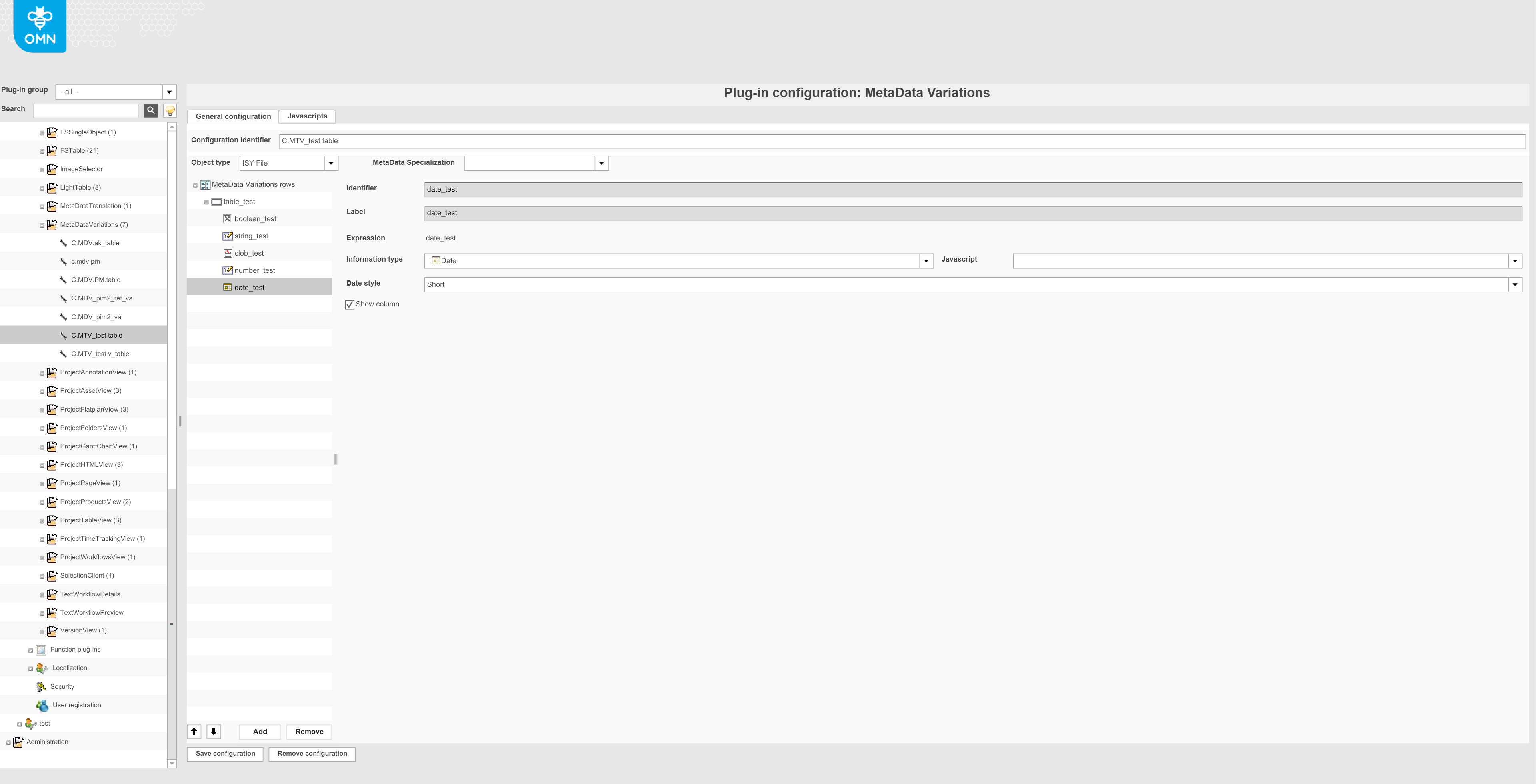Open the Object type dropdown
The width and height of the screenshot is (1536, 784).
tap(332, 163)
